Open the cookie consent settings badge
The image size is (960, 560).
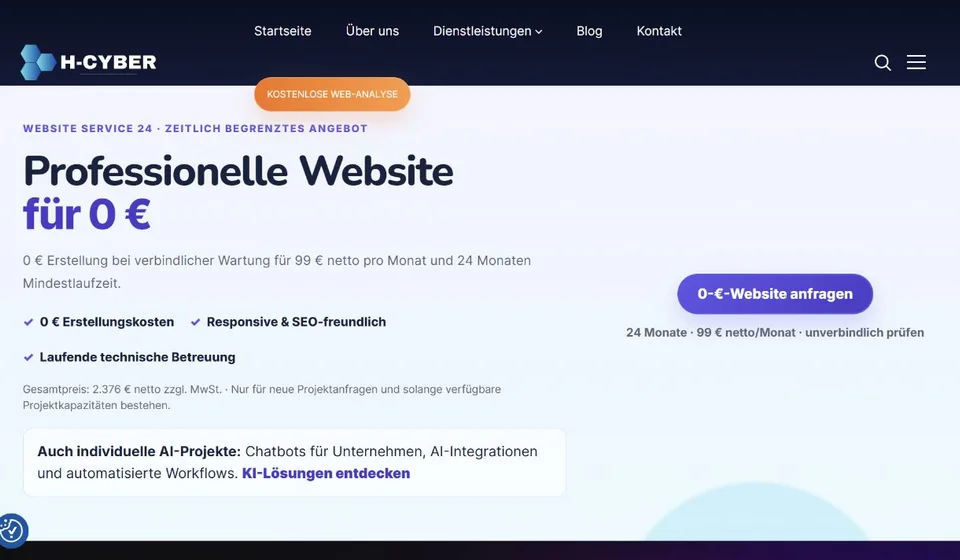point(12,530)
